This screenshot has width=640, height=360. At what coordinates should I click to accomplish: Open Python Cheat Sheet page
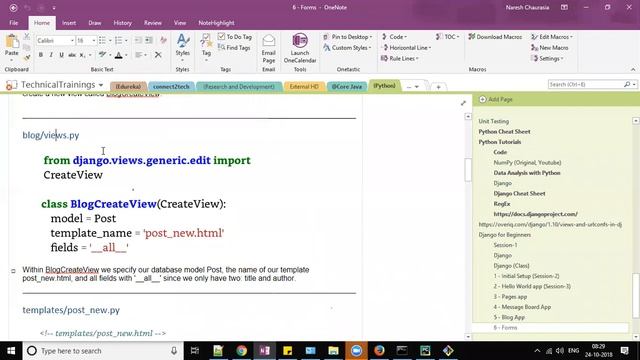click(x=504, y=131)
